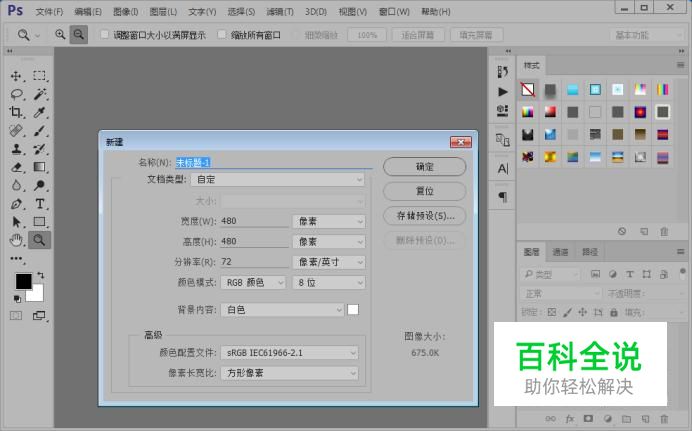Open the Paragraph panel icon
Image resolution: width=692 pixels, height=431 pixels.
pos(502,196)
